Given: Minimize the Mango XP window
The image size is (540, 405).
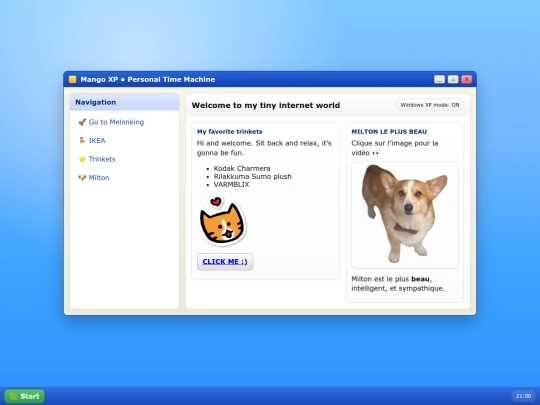Looking at the screenshot, I should pyautogui.click(x=439, y=80).
